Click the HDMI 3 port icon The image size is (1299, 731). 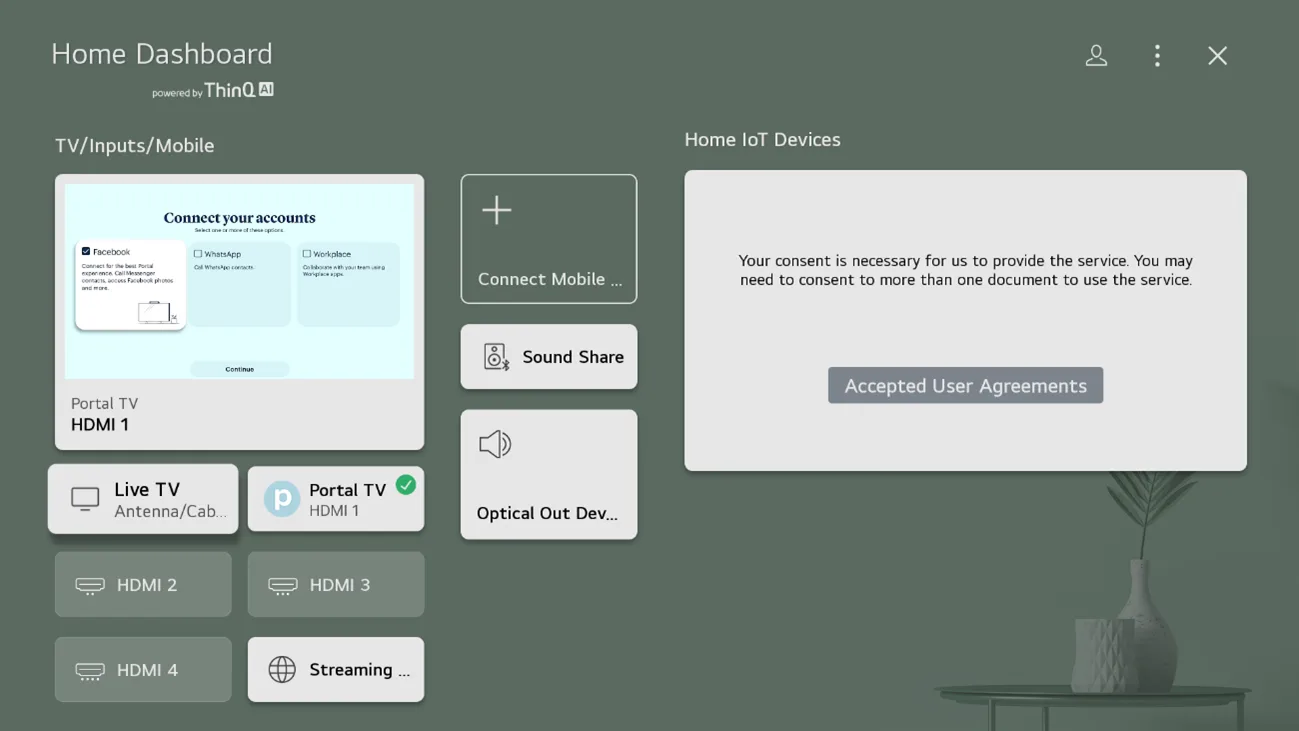pos(283,585)
